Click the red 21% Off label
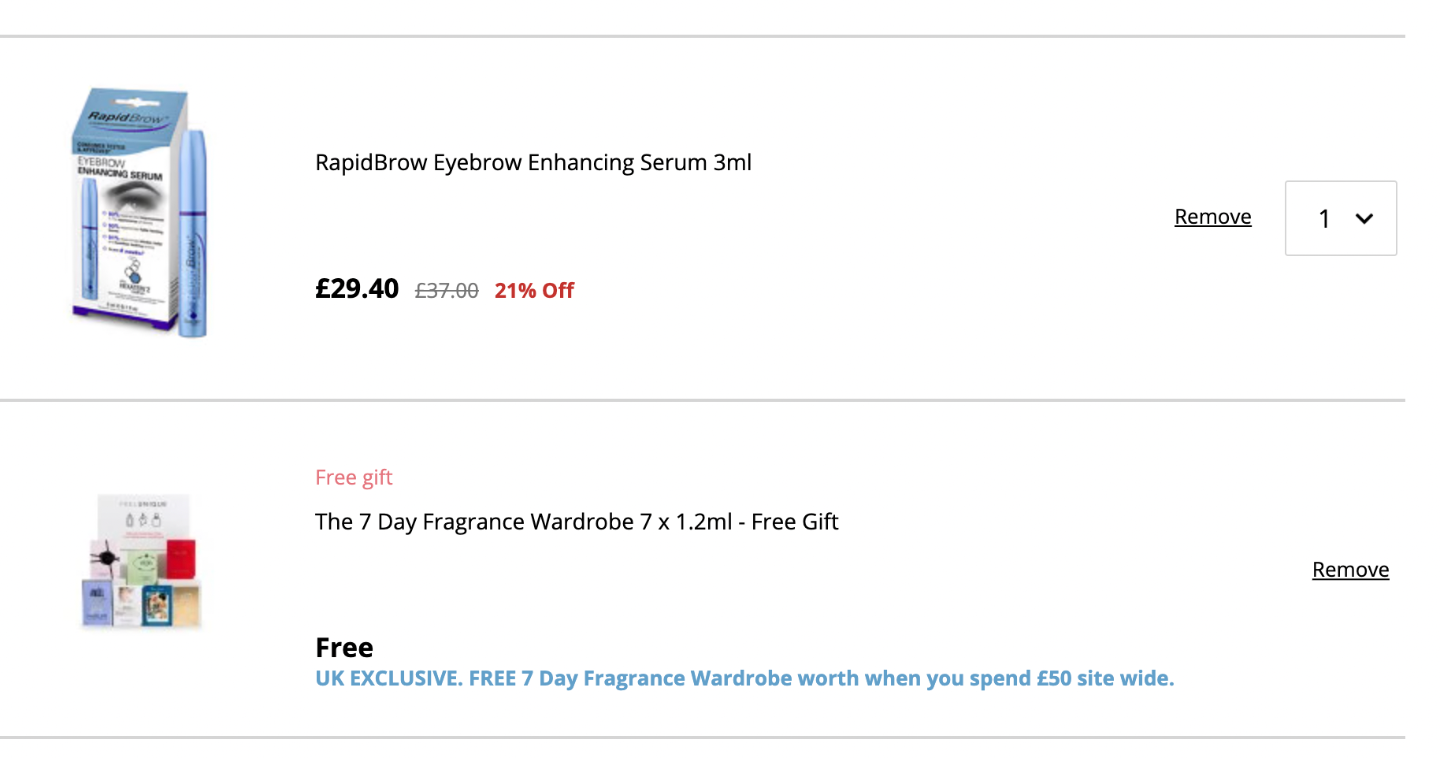This screenshot has height=758, width=1440. click(534, 291)
